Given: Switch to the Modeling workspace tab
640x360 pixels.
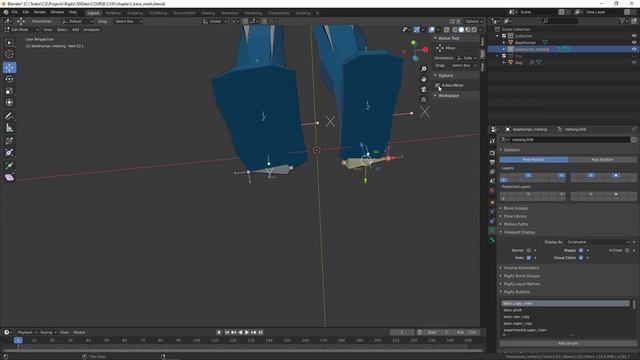Looking at the screenshot, I should tap(113, 13).
